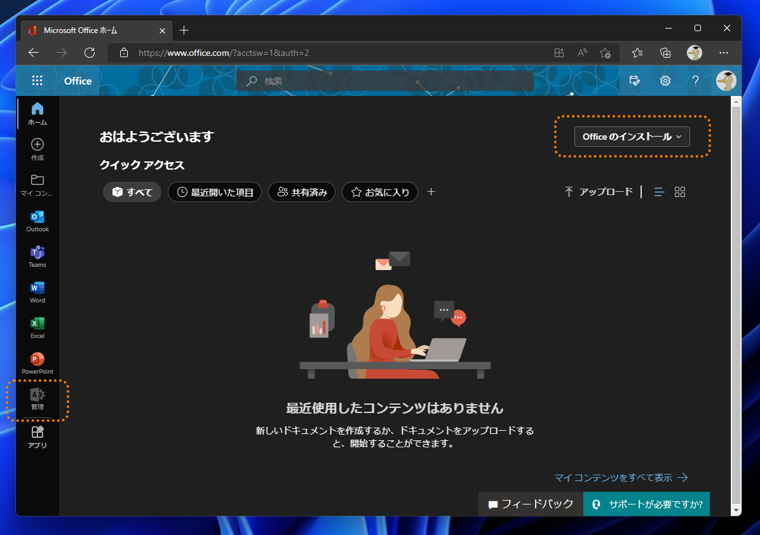Switch to grid view layout

tap(680, 192)
